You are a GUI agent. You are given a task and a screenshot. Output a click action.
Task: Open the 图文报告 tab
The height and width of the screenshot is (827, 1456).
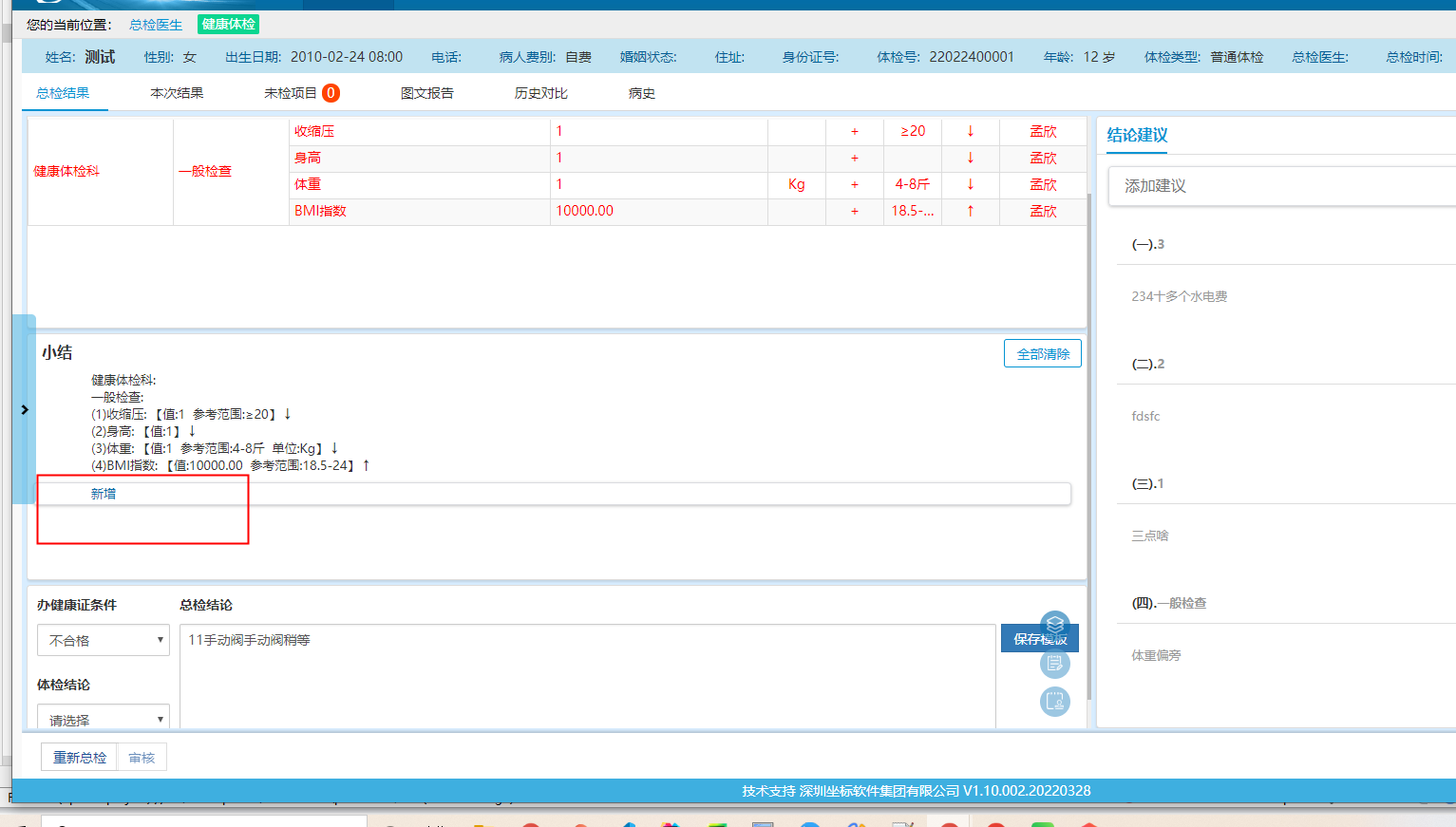427,93
